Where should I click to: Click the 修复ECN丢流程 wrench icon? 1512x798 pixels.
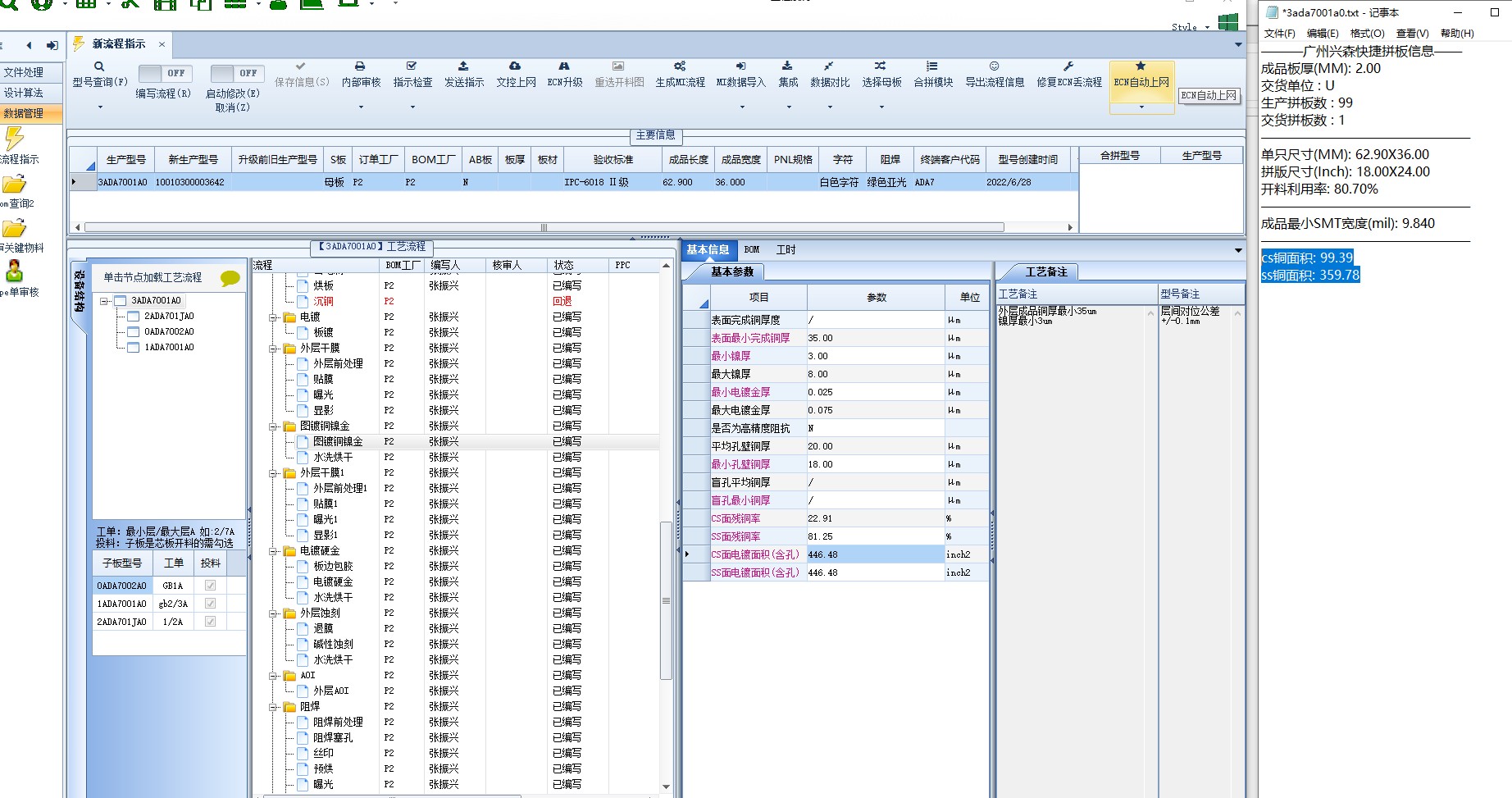pyautogui.click(x=1068, y=66)
